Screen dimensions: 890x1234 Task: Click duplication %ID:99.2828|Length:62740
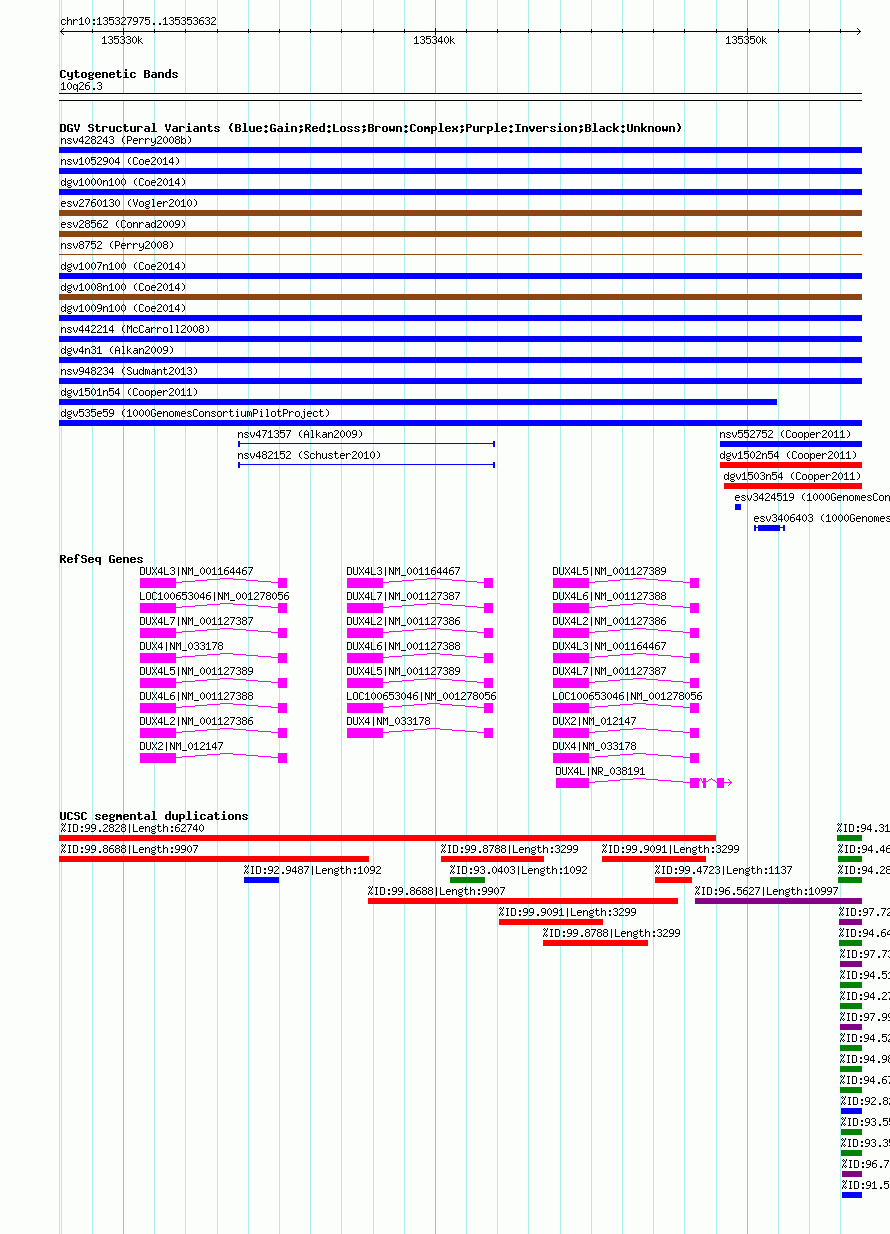(x=388, y=838)
